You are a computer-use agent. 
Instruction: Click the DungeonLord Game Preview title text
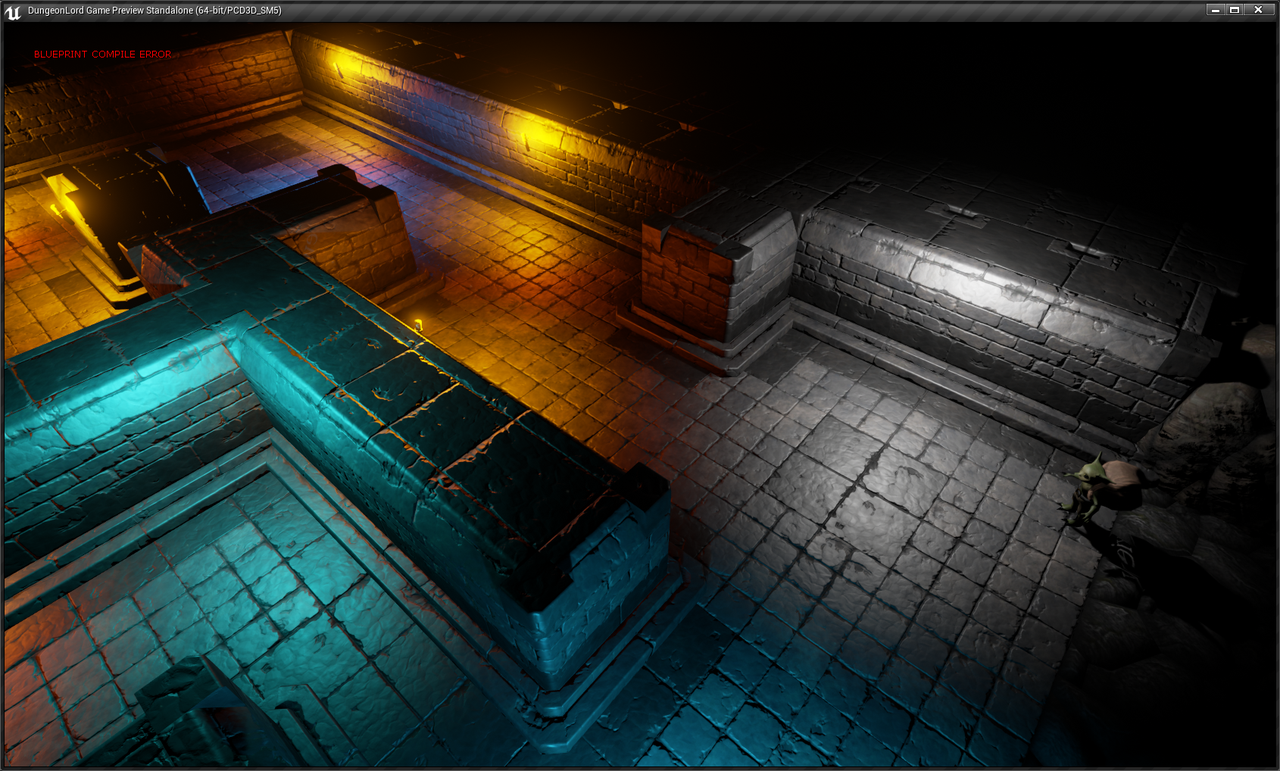coord(153,10)
